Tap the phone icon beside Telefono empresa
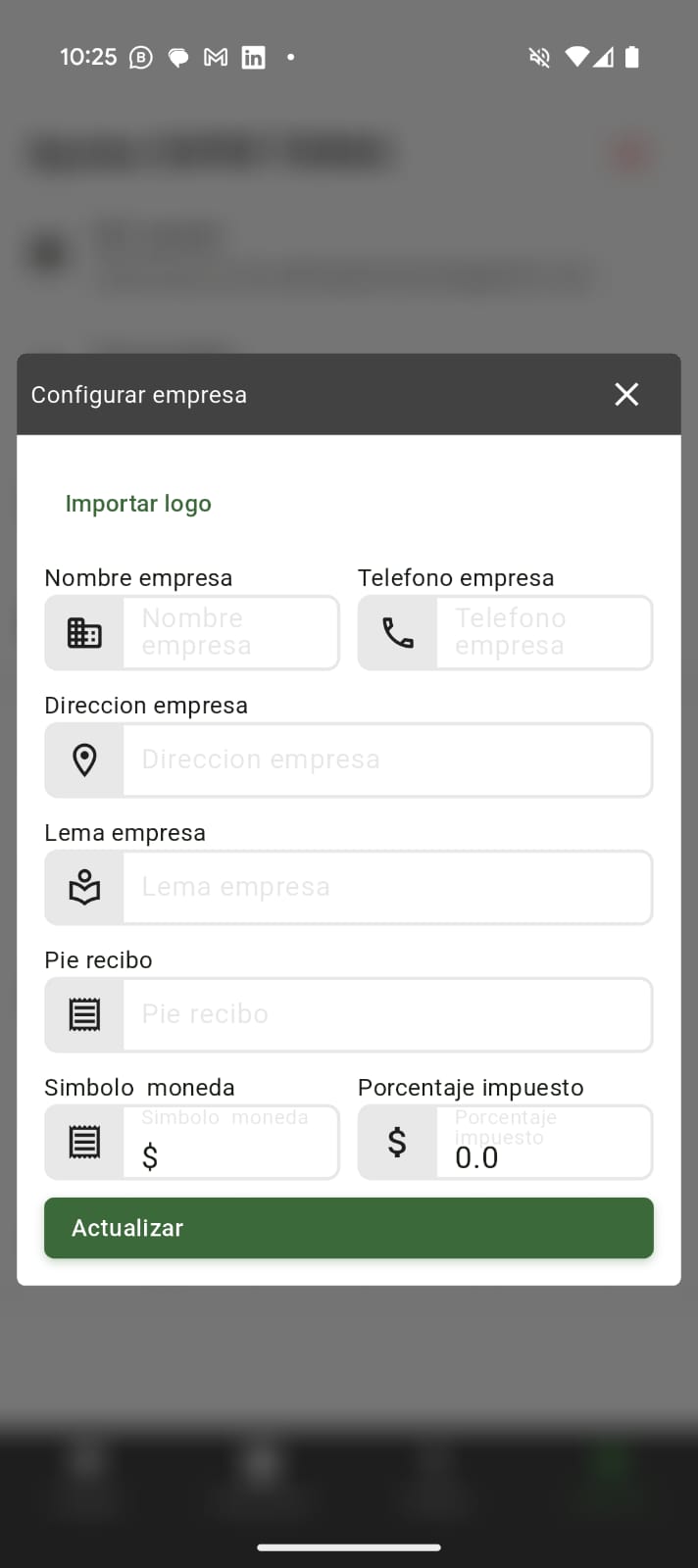Viewport: 698px width, 1568px height. (397, 633)
